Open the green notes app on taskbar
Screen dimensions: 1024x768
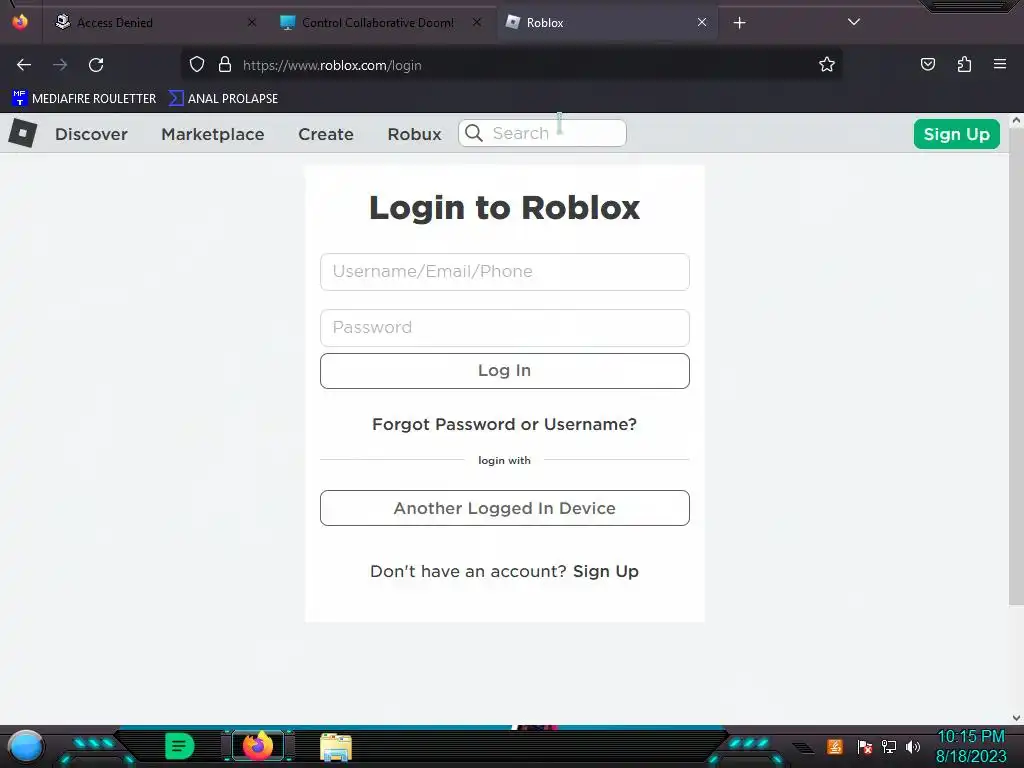180,746
